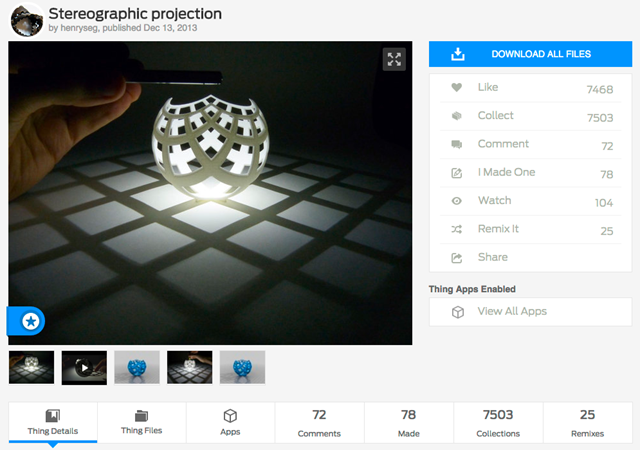Click I Made One label
The height and width of the screenshot is (450, 640).
pyautogui.click(x=507, y=172)
